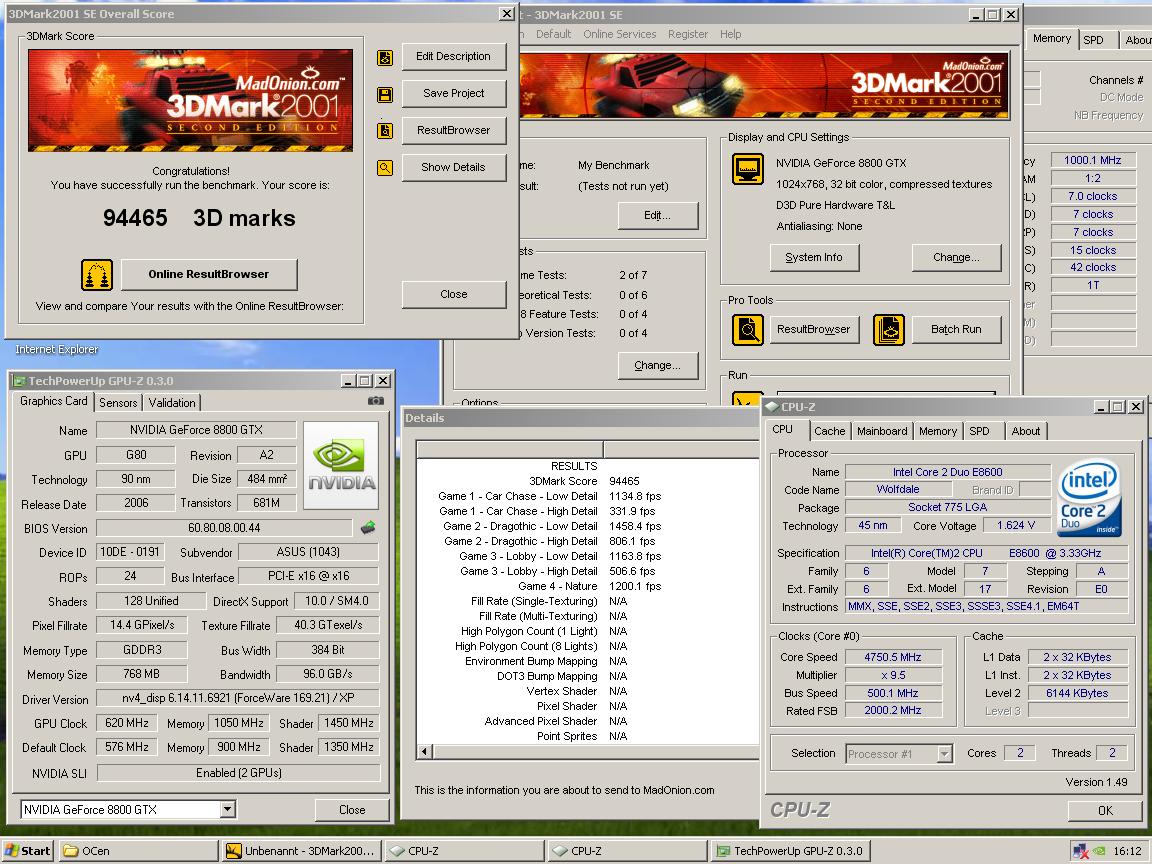Screen dimensions: 1152x864
Task: Click the NVIDIA logo in GPU-Z
Action: click(341, 466)
